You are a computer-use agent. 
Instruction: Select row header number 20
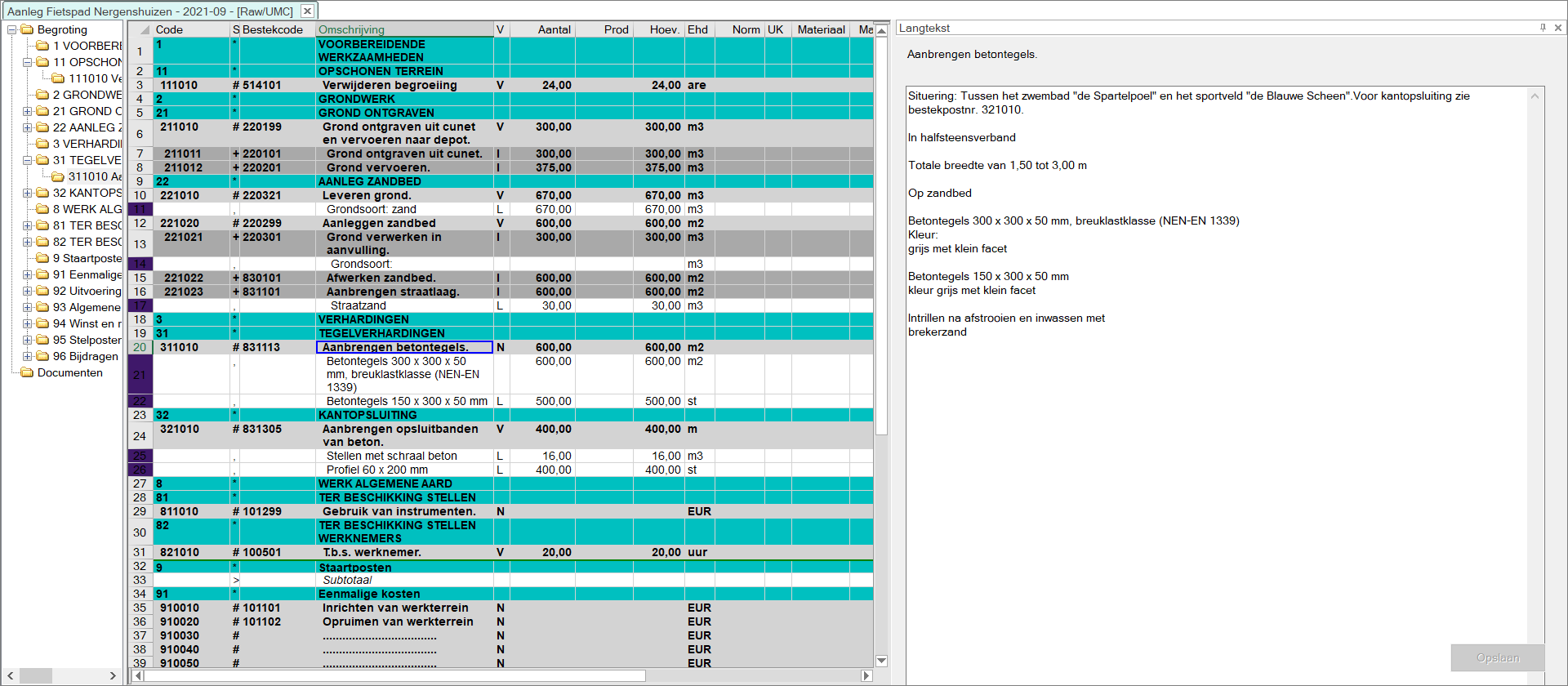(140, 347)
